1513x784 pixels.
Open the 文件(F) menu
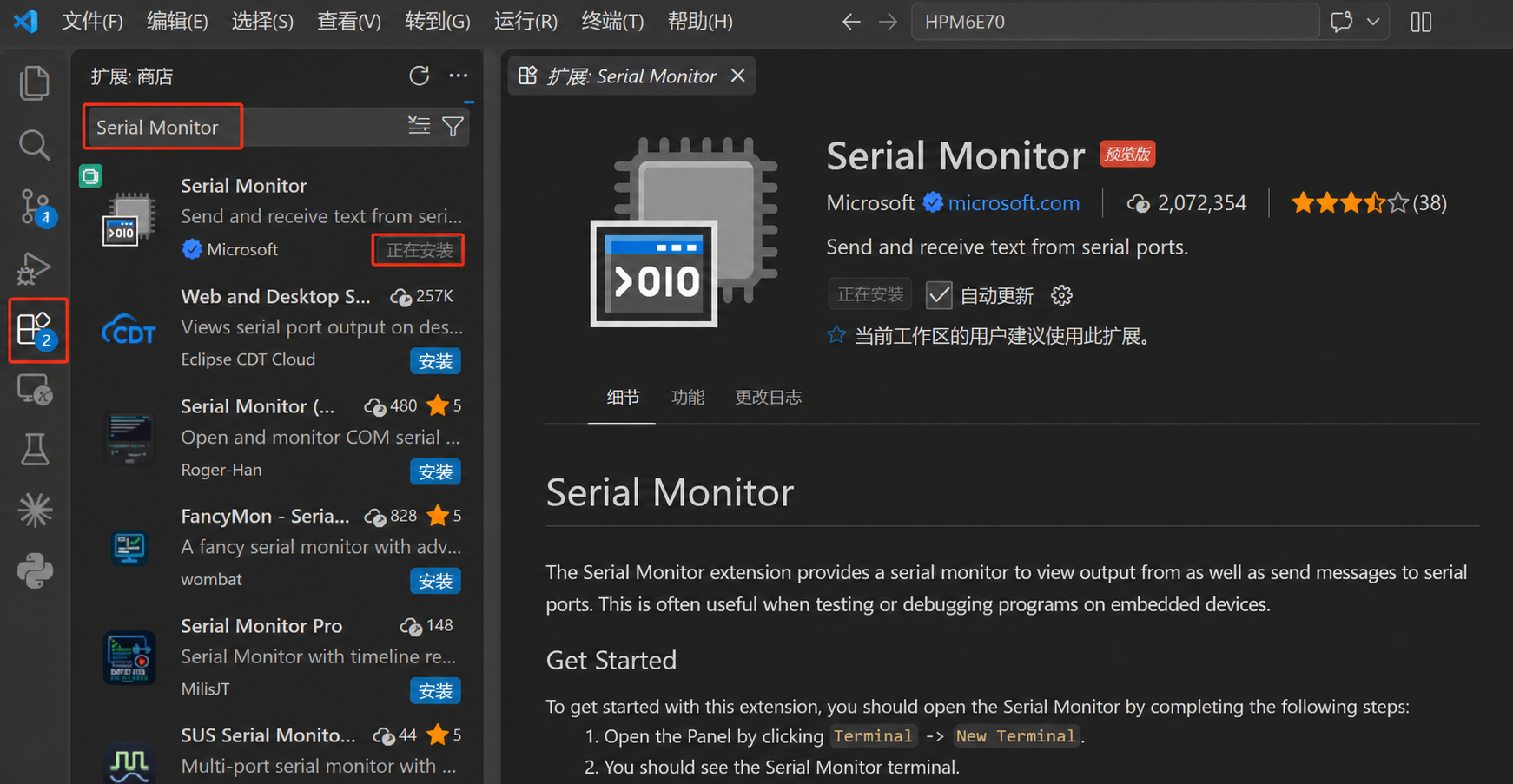tap(92, 22)
